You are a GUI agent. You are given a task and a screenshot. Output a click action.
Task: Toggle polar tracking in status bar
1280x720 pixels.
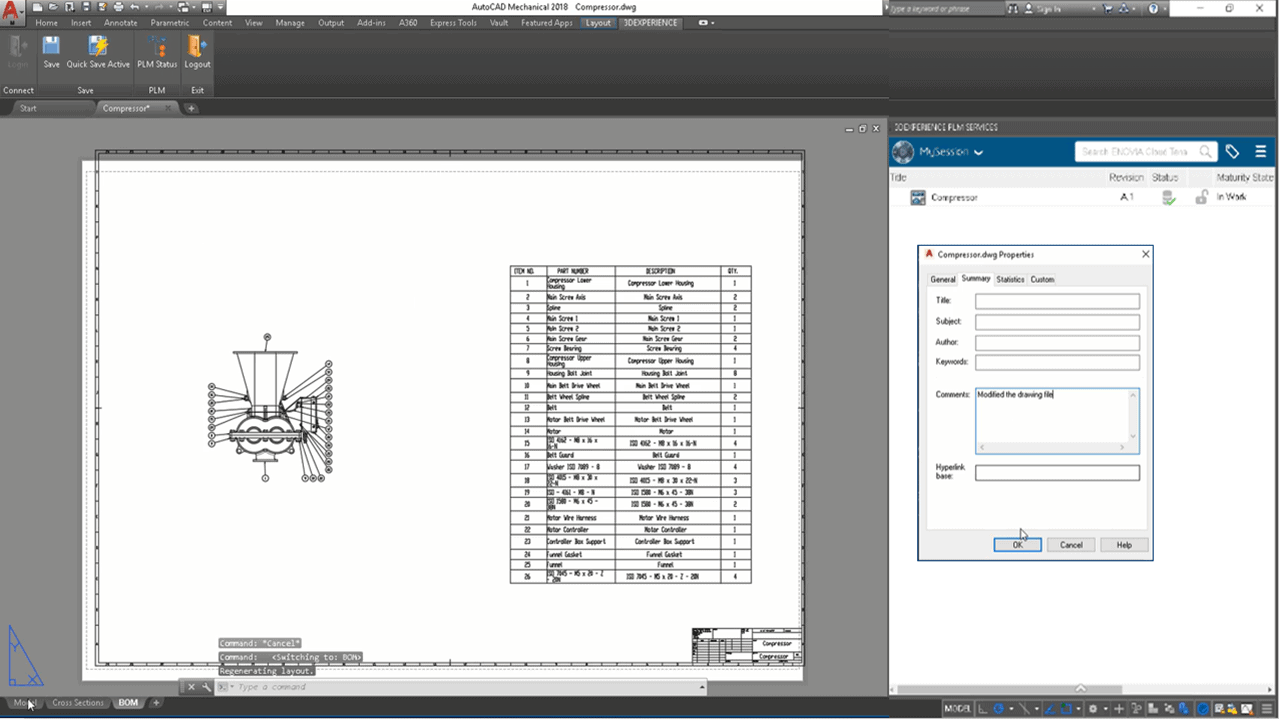click(998, 709)
